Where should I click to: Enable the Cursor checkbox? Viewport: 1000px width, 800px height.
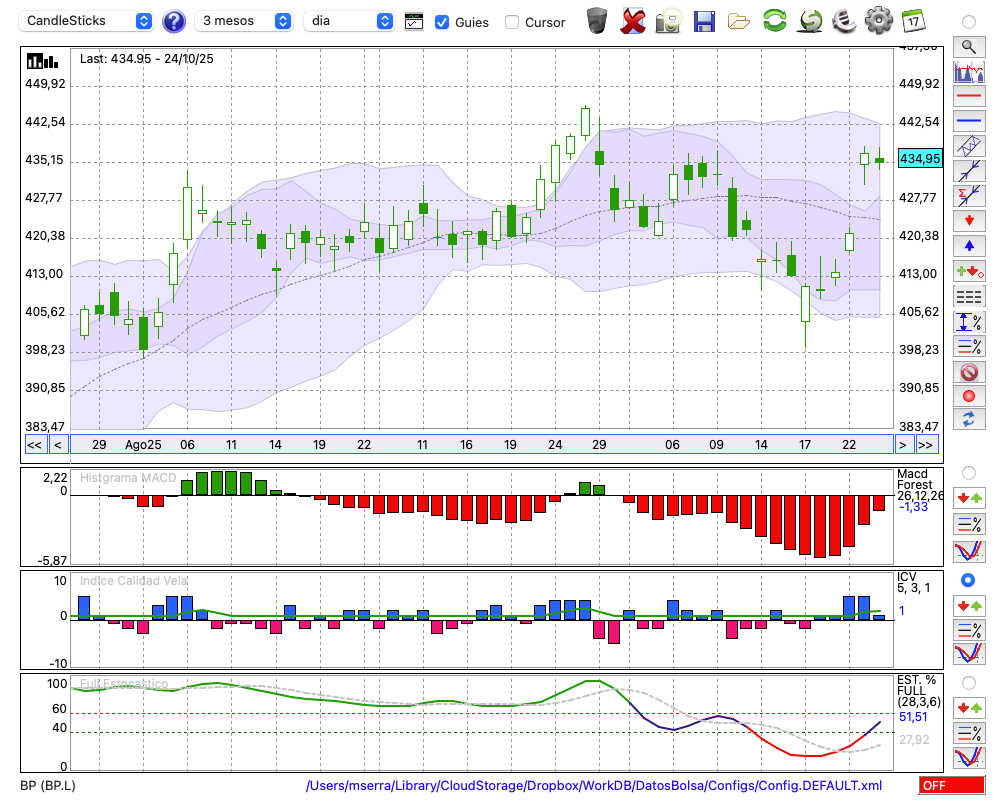(x=512, y=22)
